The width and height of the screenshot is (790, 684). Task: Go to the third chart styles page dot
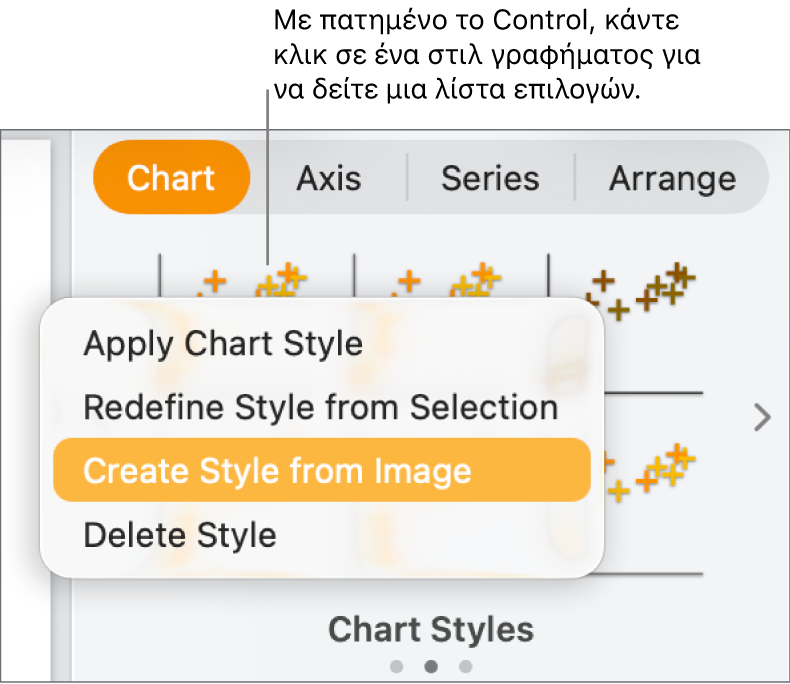[x=465, y=666]
